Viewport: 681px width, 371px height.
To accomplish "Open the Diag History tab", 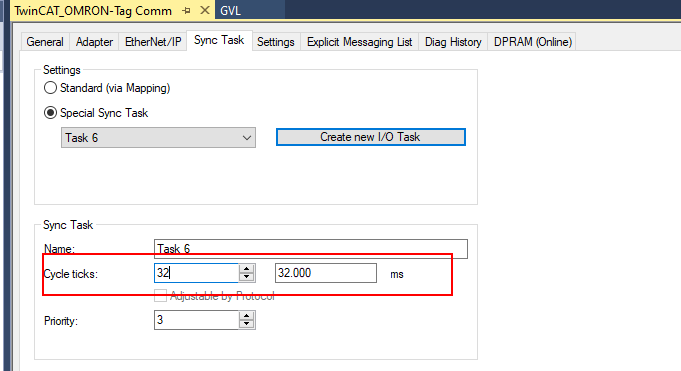I will coord(453,42).
